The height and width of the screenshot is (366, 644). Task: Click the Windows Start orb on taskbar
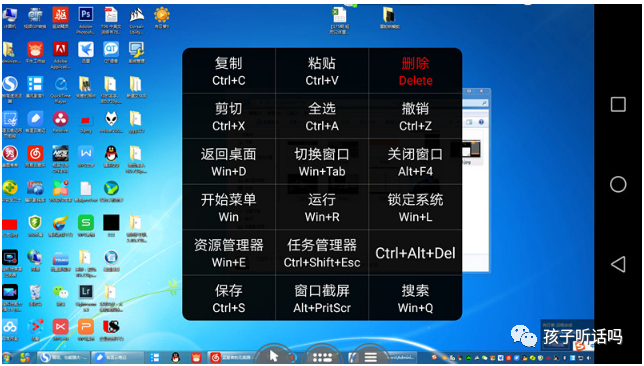point(8,357)
